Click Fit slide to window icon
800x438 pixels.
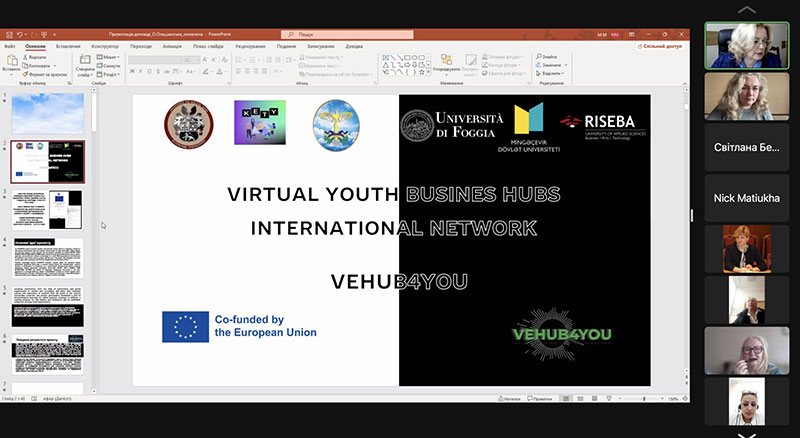[685, 398]
